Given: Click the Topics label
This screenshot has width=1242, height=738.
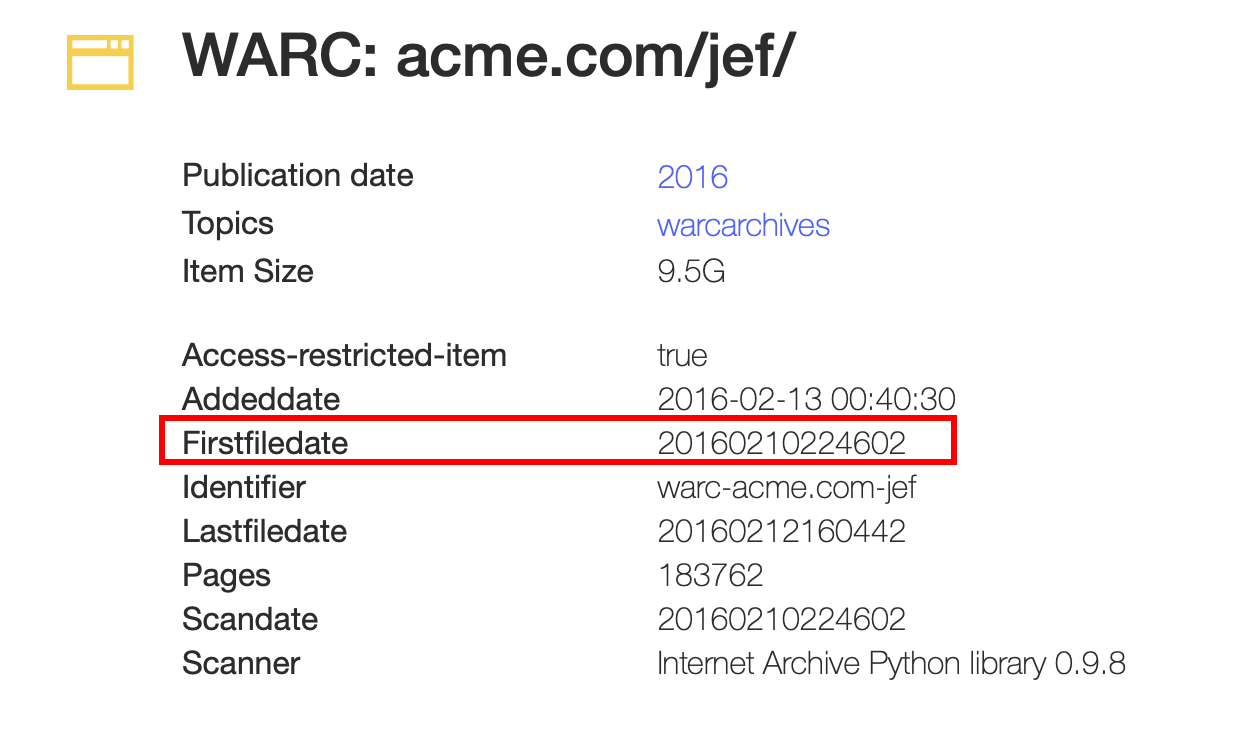Looking at the screenshot, I should tap(227, 224).
